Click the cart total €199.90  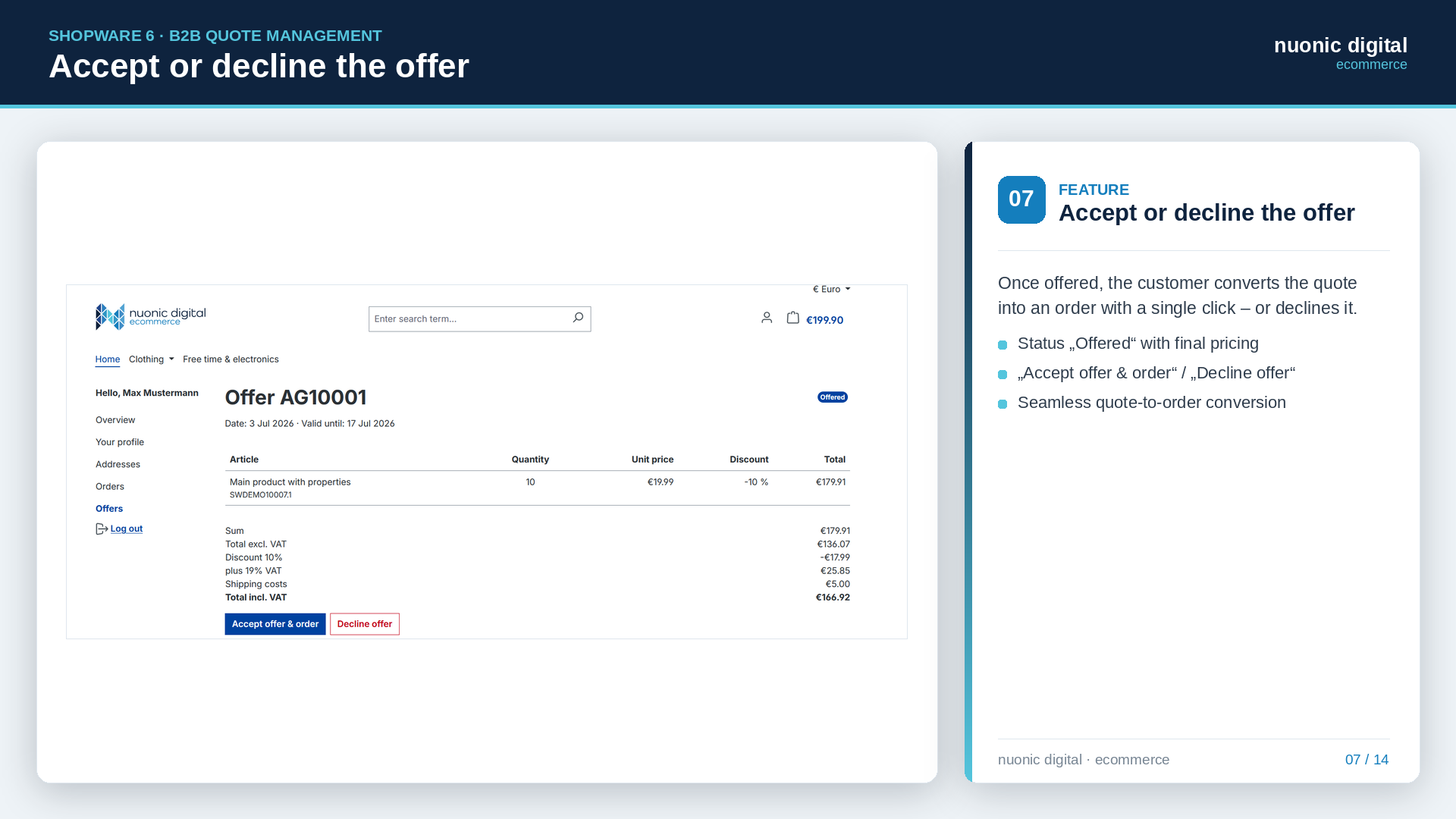pos(824,320)
